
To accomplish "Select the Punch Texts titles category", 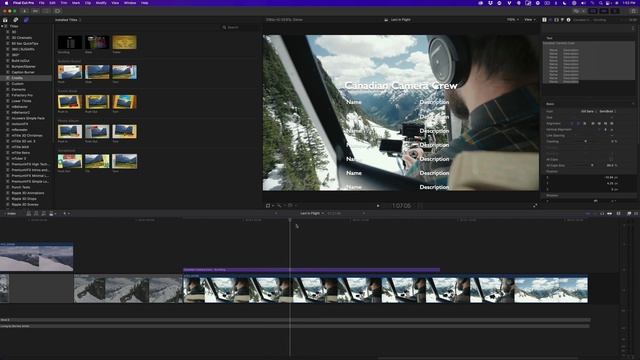I will pyautogui.click(x=21, y=187).
